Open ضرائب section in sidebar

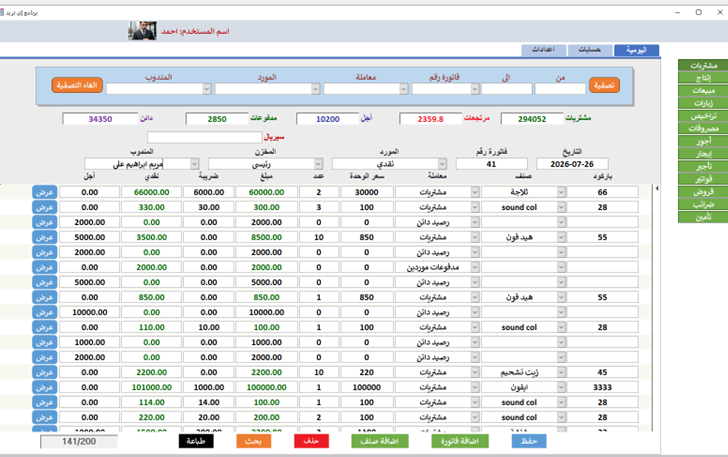pos(703,204)
